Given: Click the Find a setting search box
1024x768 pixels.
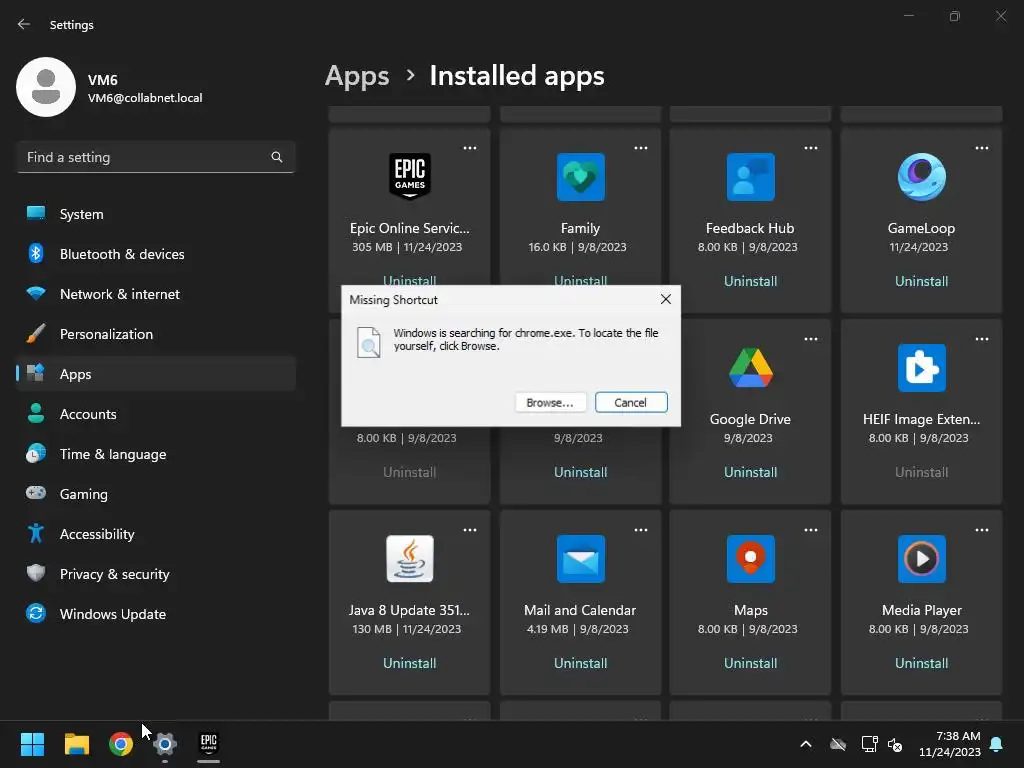Looking at the screenshot, I should tap(156, 157).
